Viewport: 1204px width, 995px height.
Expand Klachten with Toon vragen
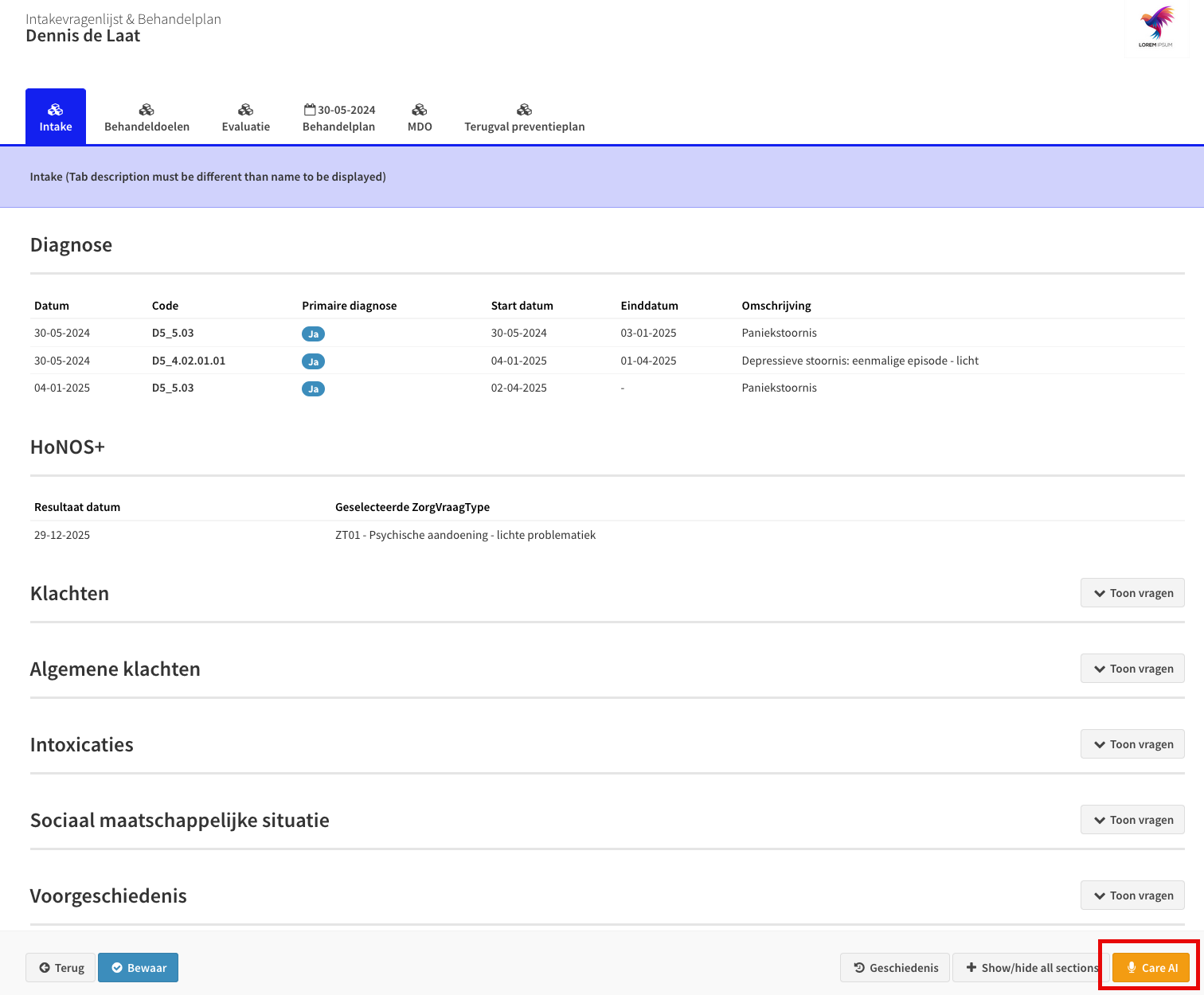pos(1132,593)
